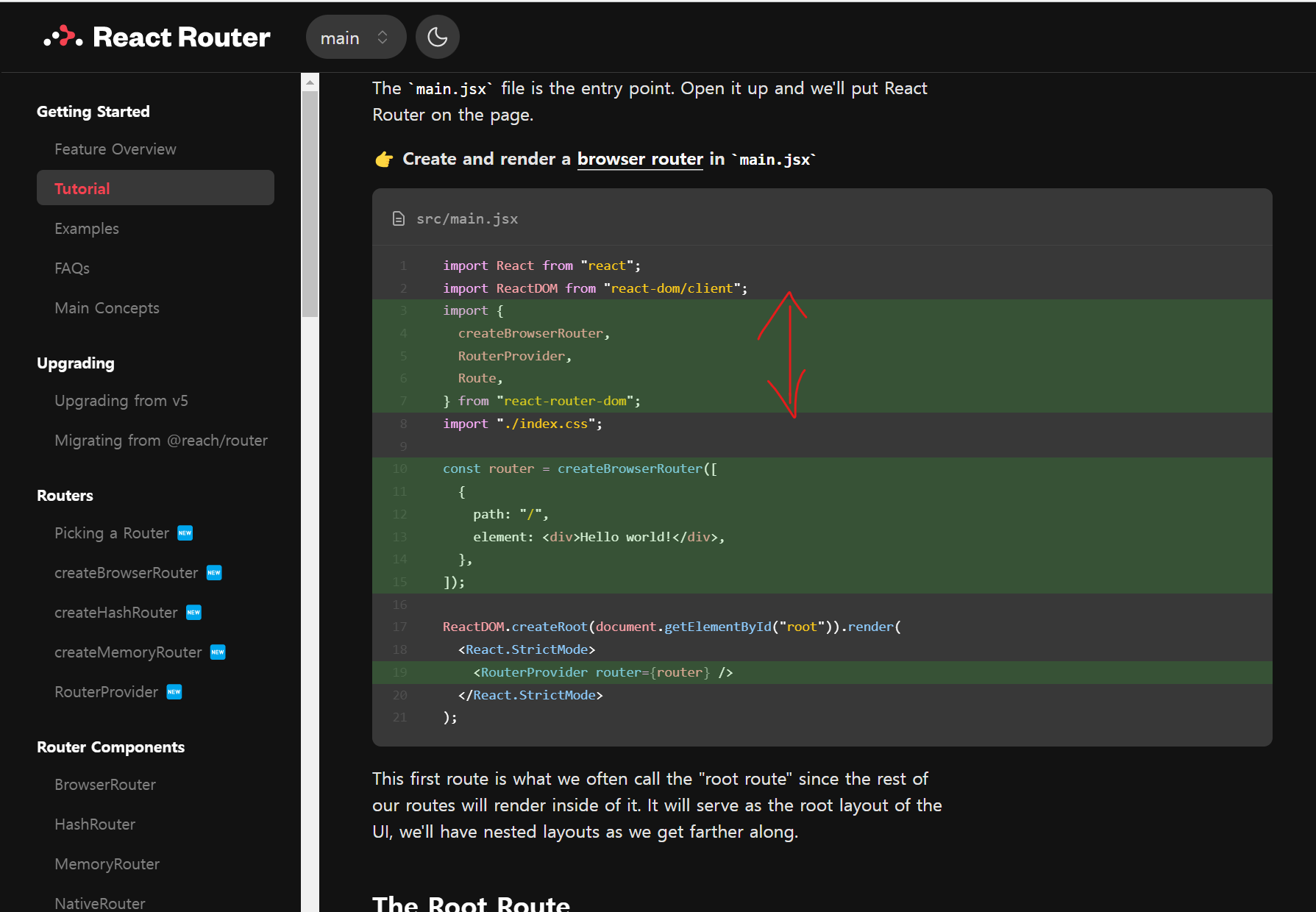The image size is (1316, 912).
Task: Click the React Router logo icon
Action: 63,37
